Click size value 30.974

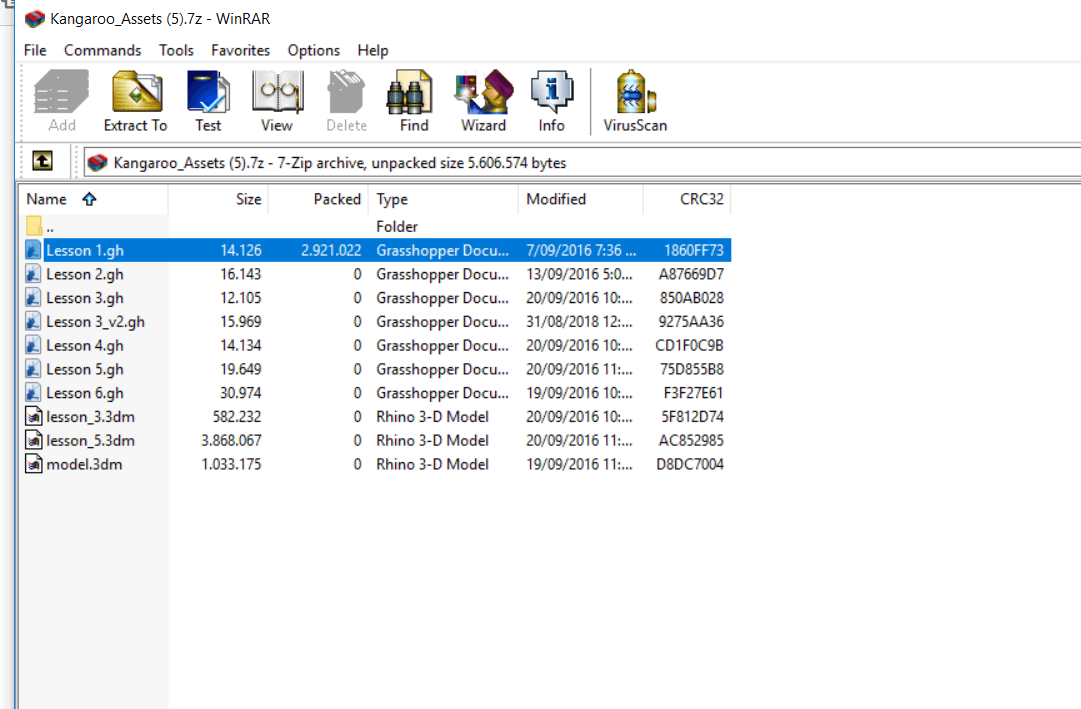[x=241, y=392]
